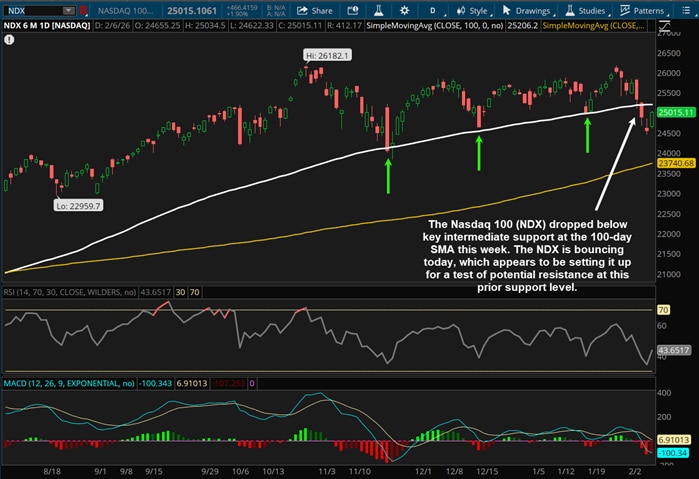Click the exclamation info icon on chart
This screenshot has width=699, height=479.
(x=9, y=40)
